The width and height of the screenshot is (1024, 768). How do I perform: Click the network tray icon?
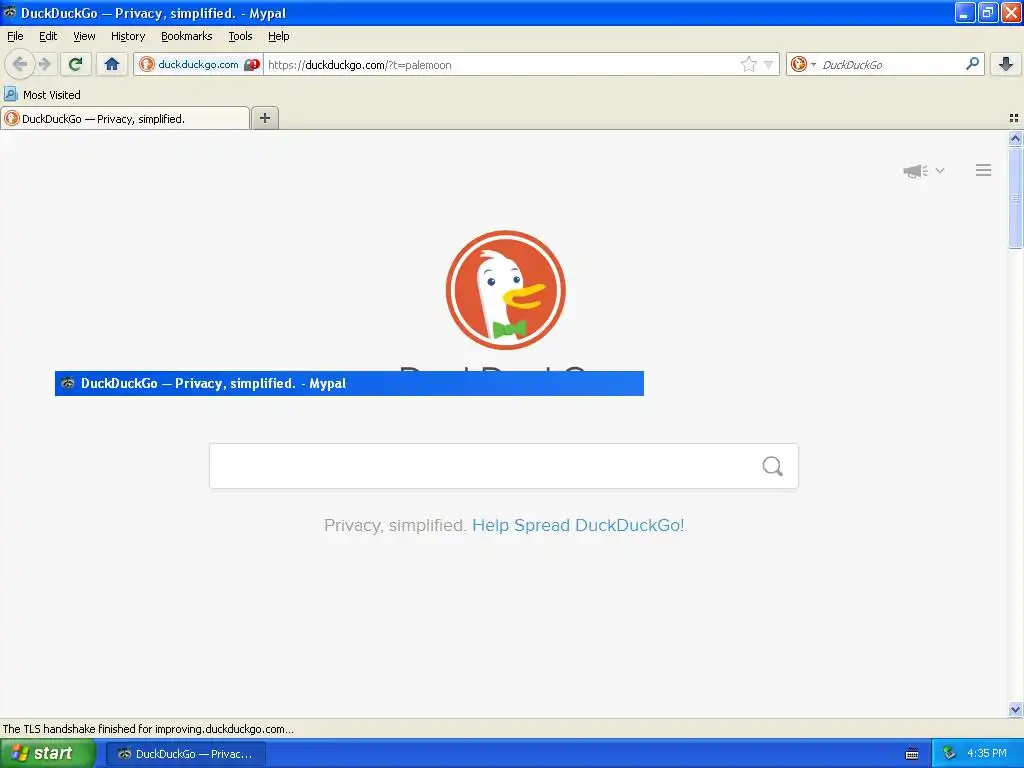coord(949,754)
